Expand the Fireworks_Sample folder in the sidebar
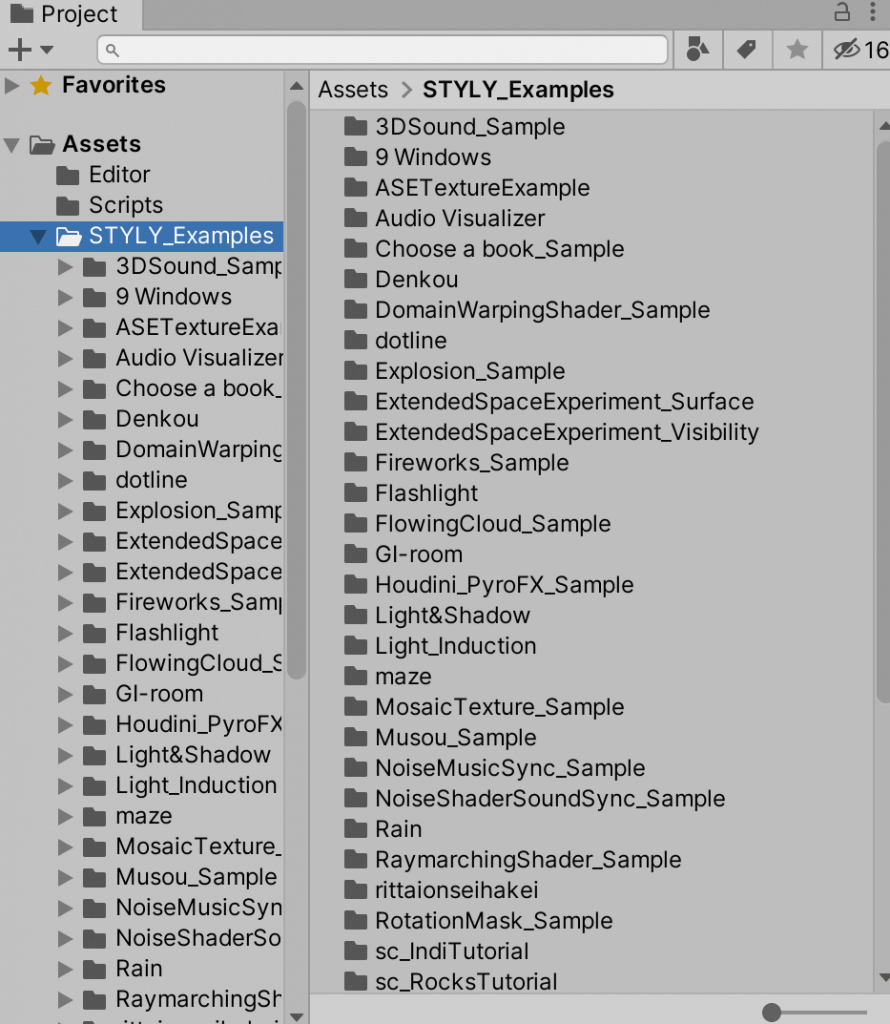This screenshot has height=1024, width=890. point(65,602)
